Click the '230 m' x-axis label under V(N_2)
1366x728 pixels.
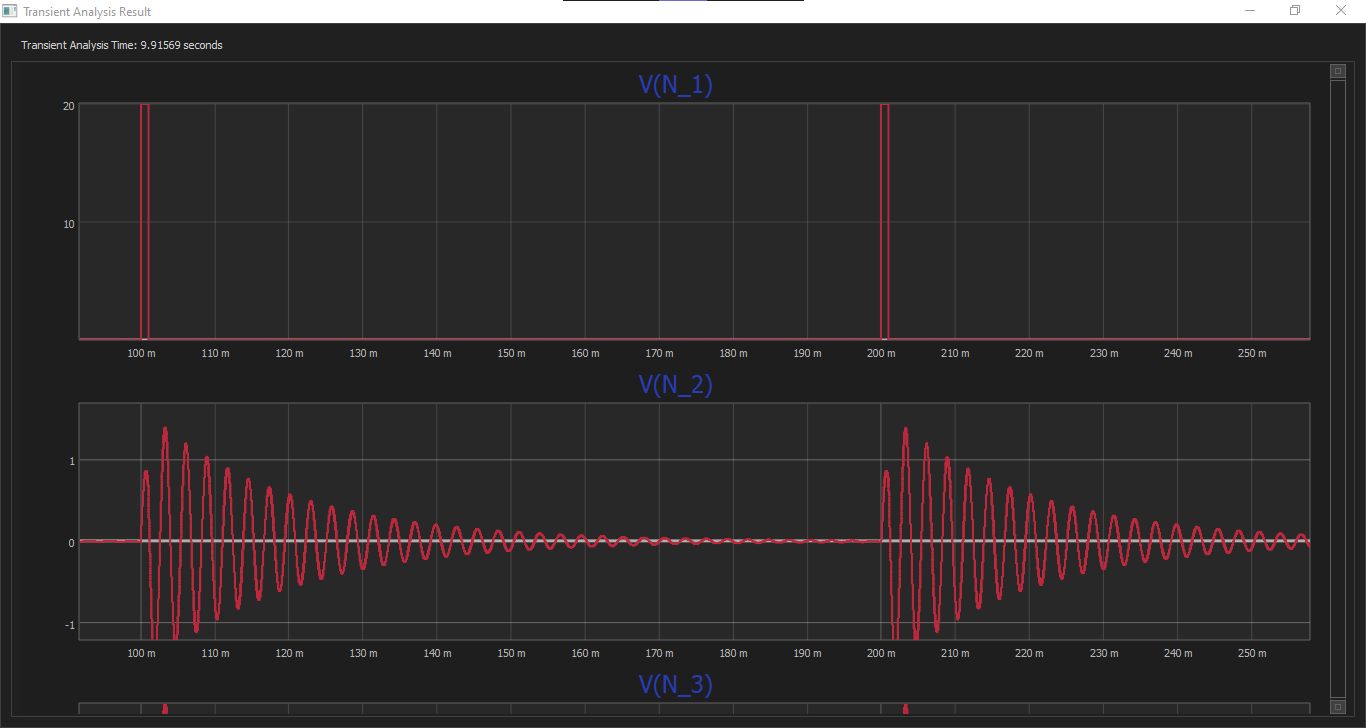coord(1103,653)
